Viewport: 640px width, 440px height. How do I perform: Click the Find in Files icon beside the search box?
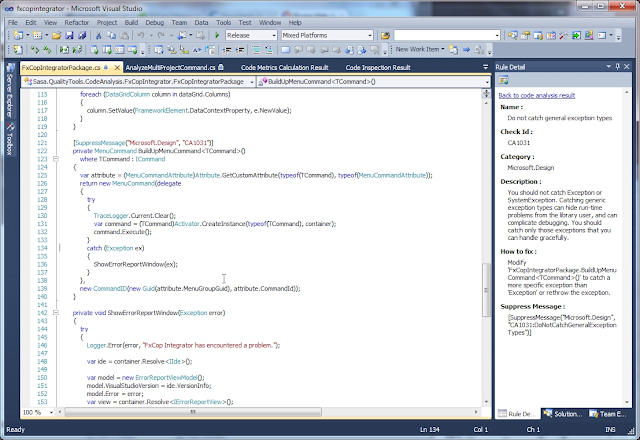385,36
